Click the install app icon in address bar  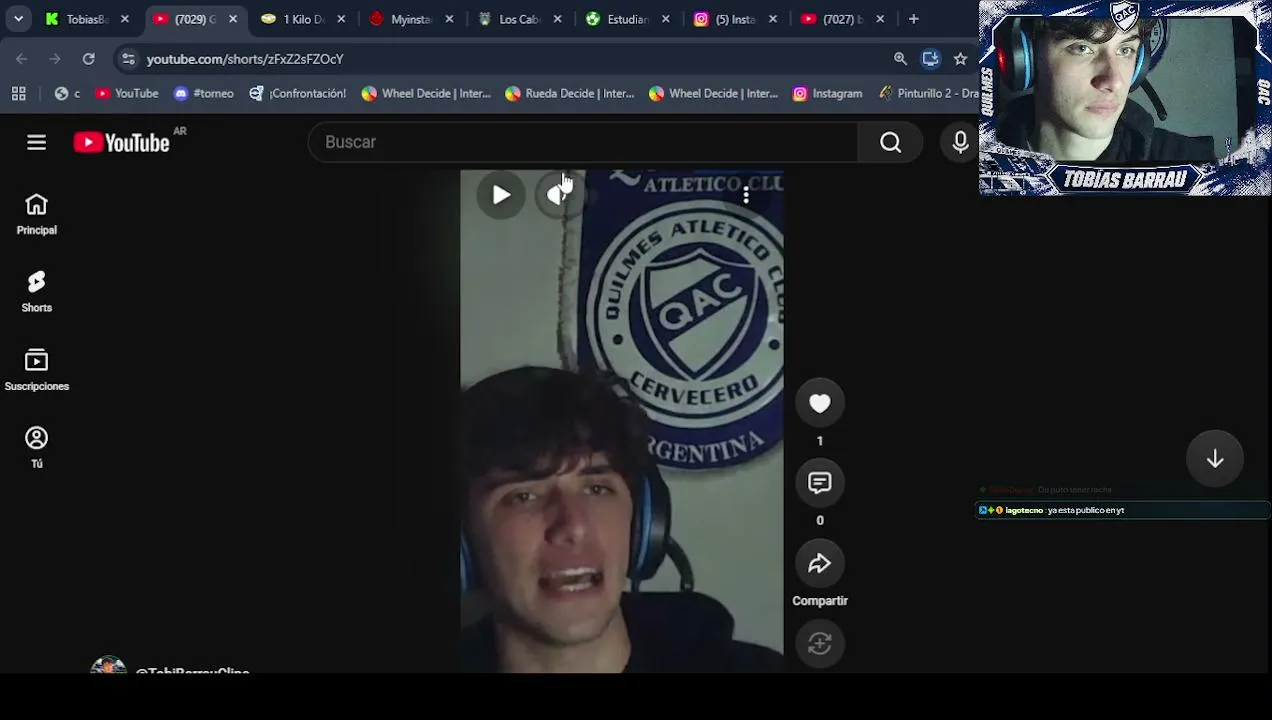tap(930, 59)
